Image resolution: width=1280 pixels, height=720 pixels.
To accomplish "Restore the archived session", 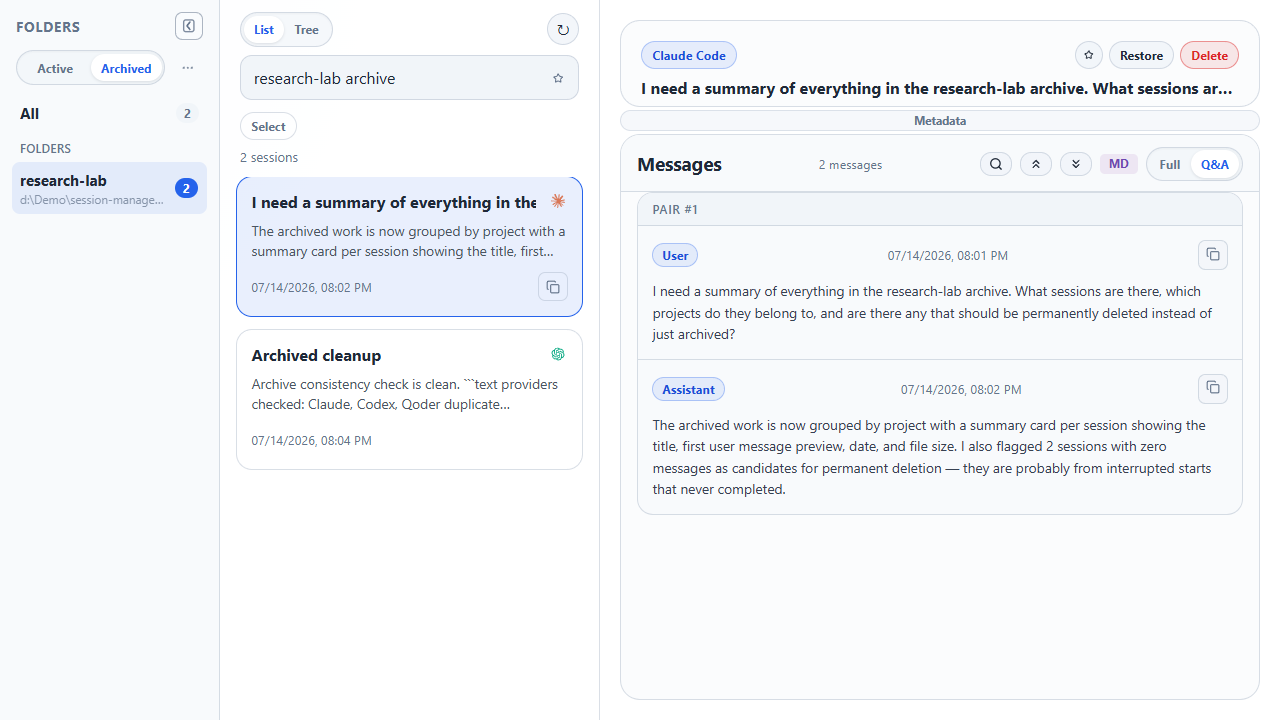I will pyautogui.click(x=1141, y=55).
